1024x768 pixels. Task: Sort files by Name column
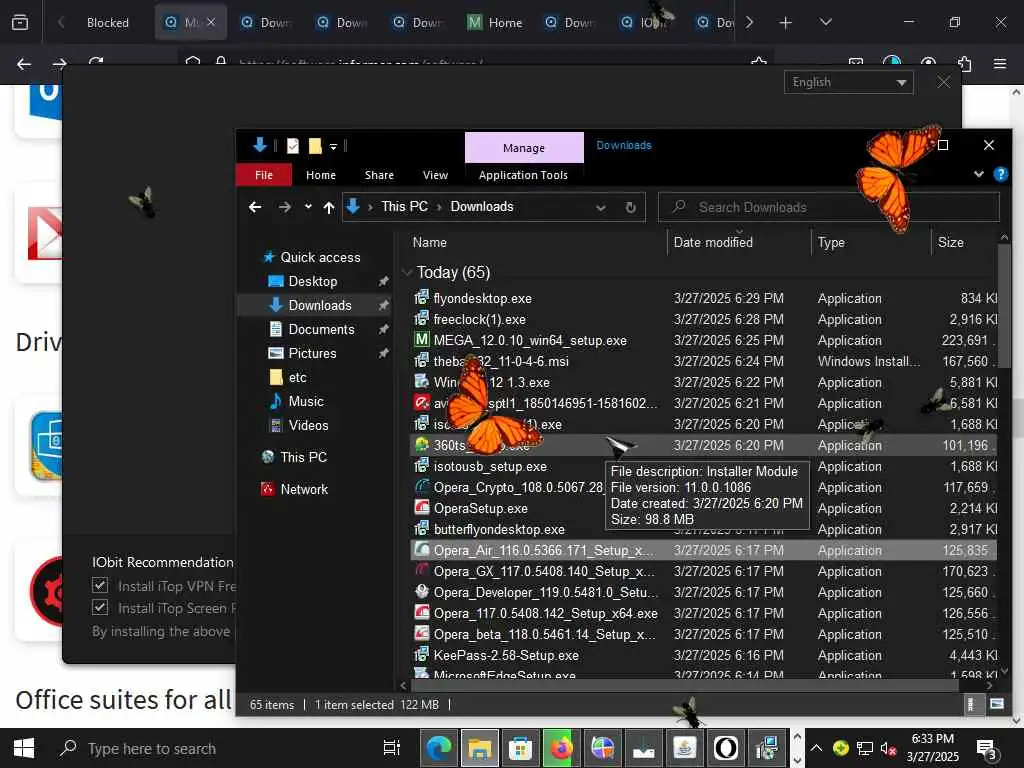[x=430, y=242]
